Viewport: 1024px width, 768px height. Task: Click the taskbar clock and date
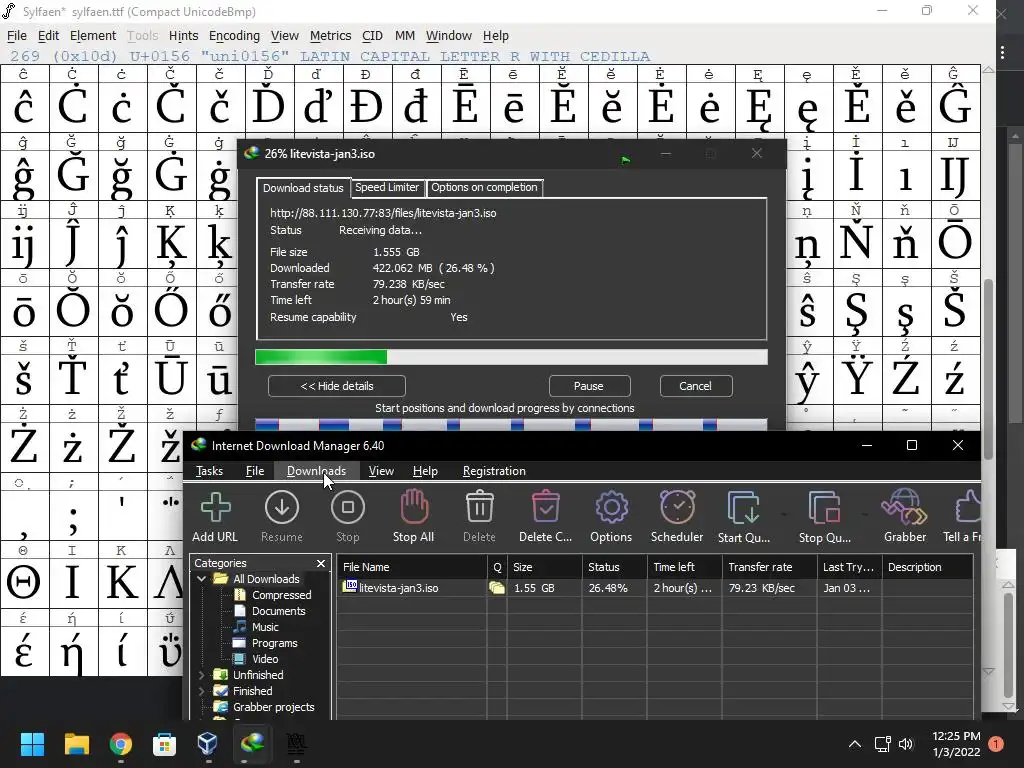point(956,744)
